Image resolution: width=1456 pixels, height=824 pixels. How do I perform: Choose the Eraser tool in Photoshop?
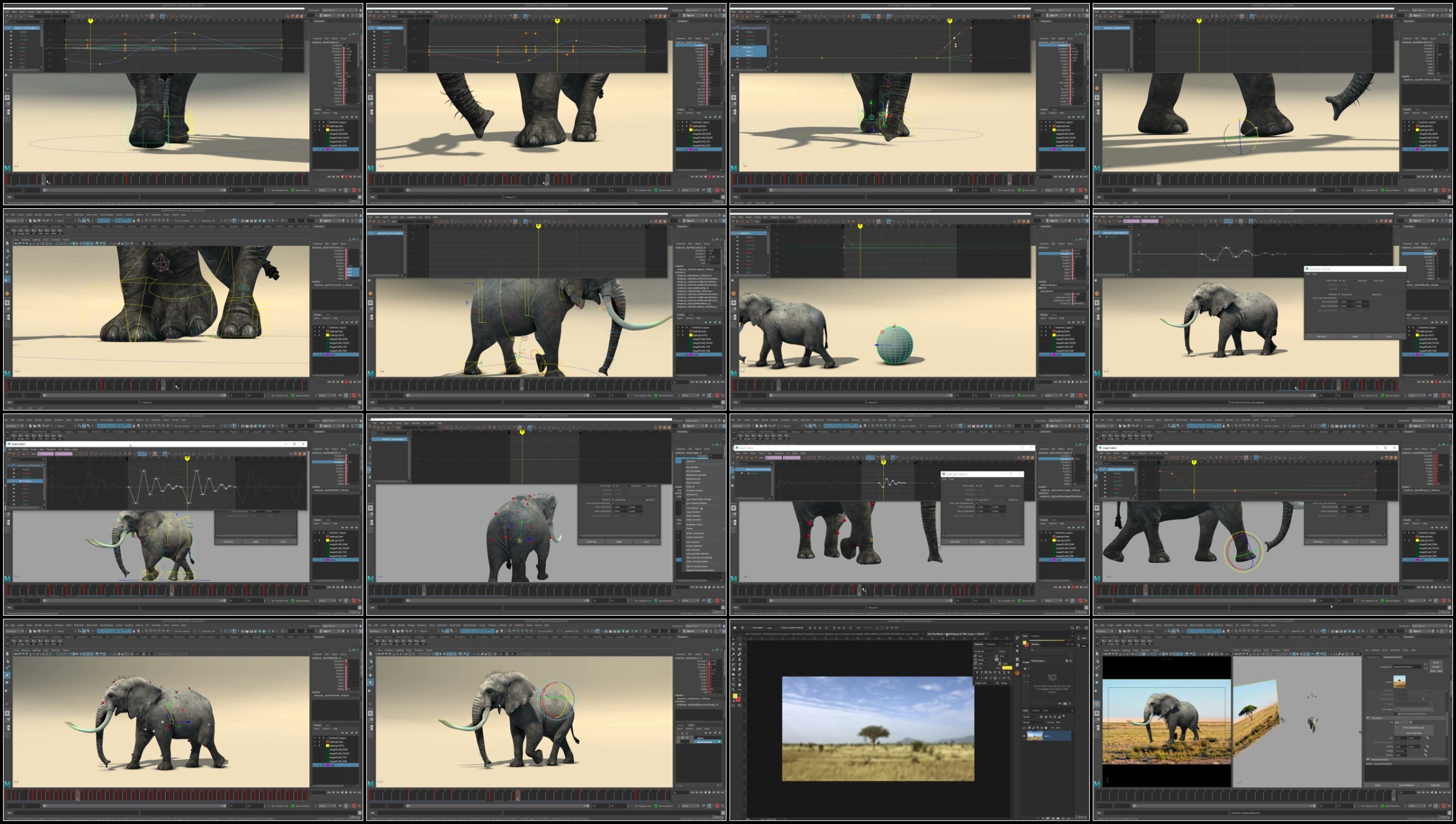740,664
